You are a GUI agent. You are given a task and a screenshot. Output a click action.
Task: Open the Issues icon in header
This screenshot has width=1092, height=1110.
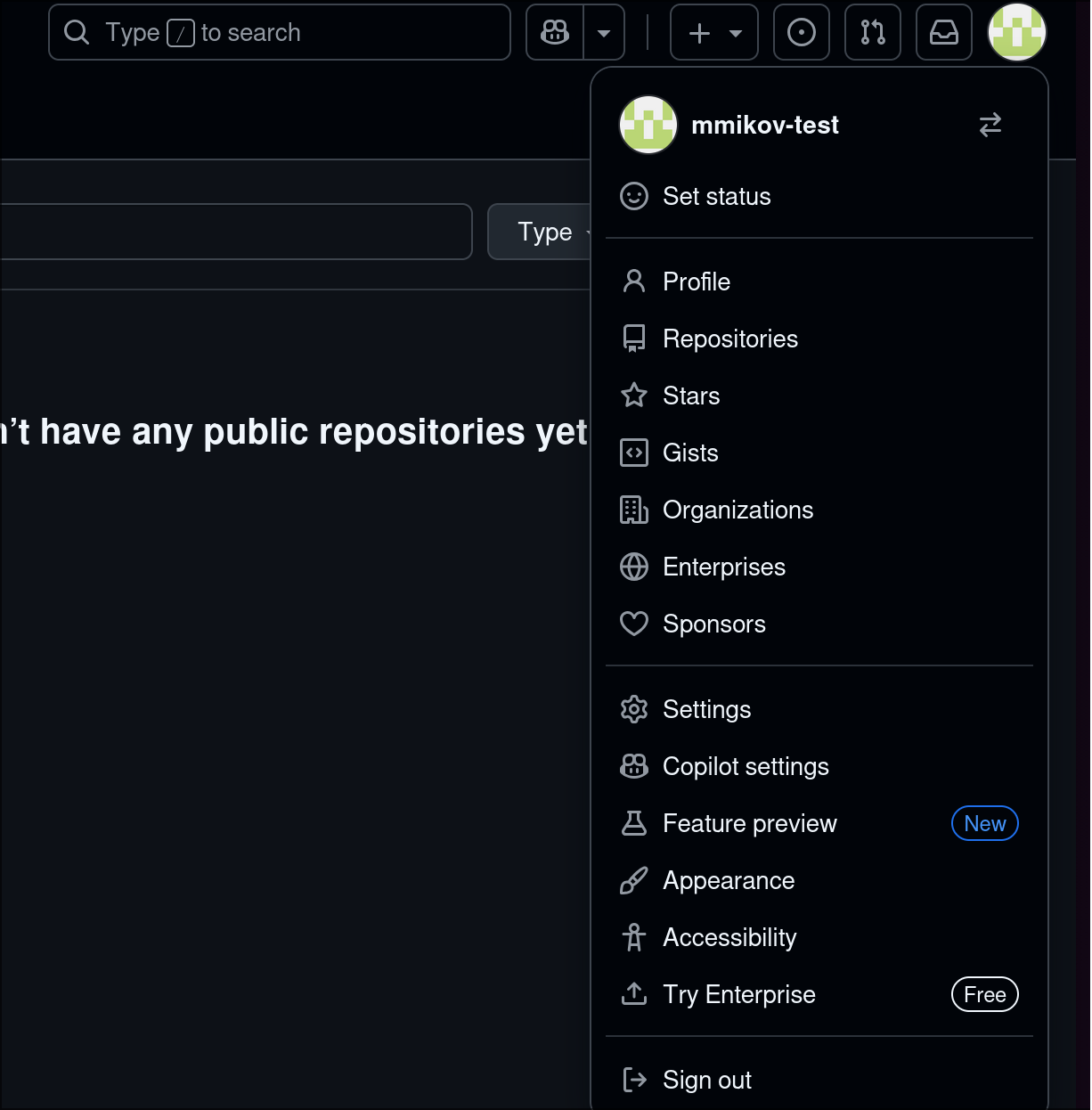tap(802, 33)
